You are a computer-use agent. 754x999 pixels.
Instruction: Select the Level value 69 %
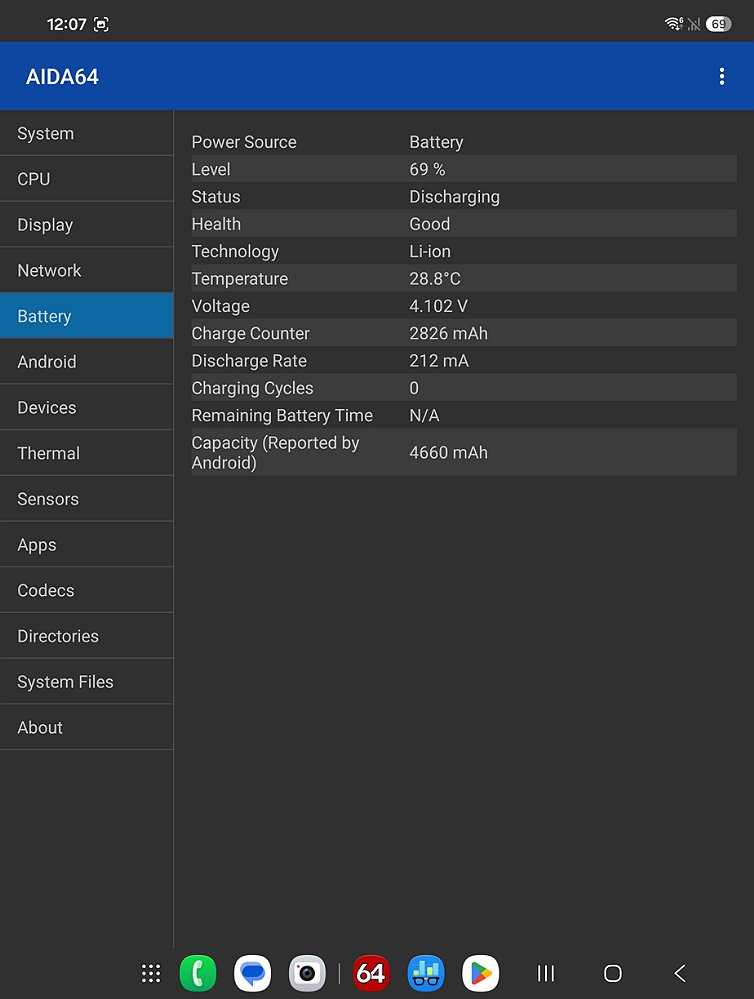coord(427,169)
